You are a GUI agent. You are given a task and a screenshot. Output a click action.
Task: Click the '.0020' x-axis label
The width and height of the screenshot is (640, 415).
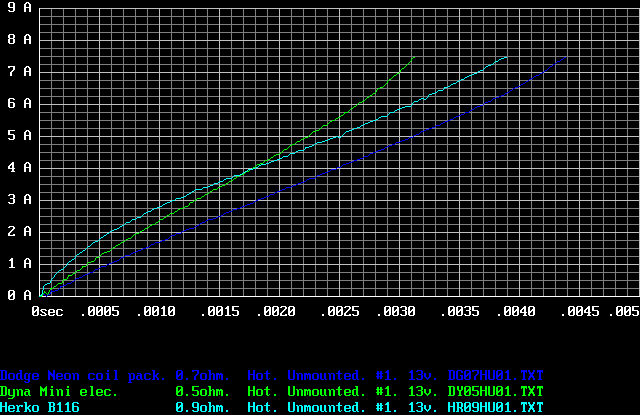(x=276, y=312)
